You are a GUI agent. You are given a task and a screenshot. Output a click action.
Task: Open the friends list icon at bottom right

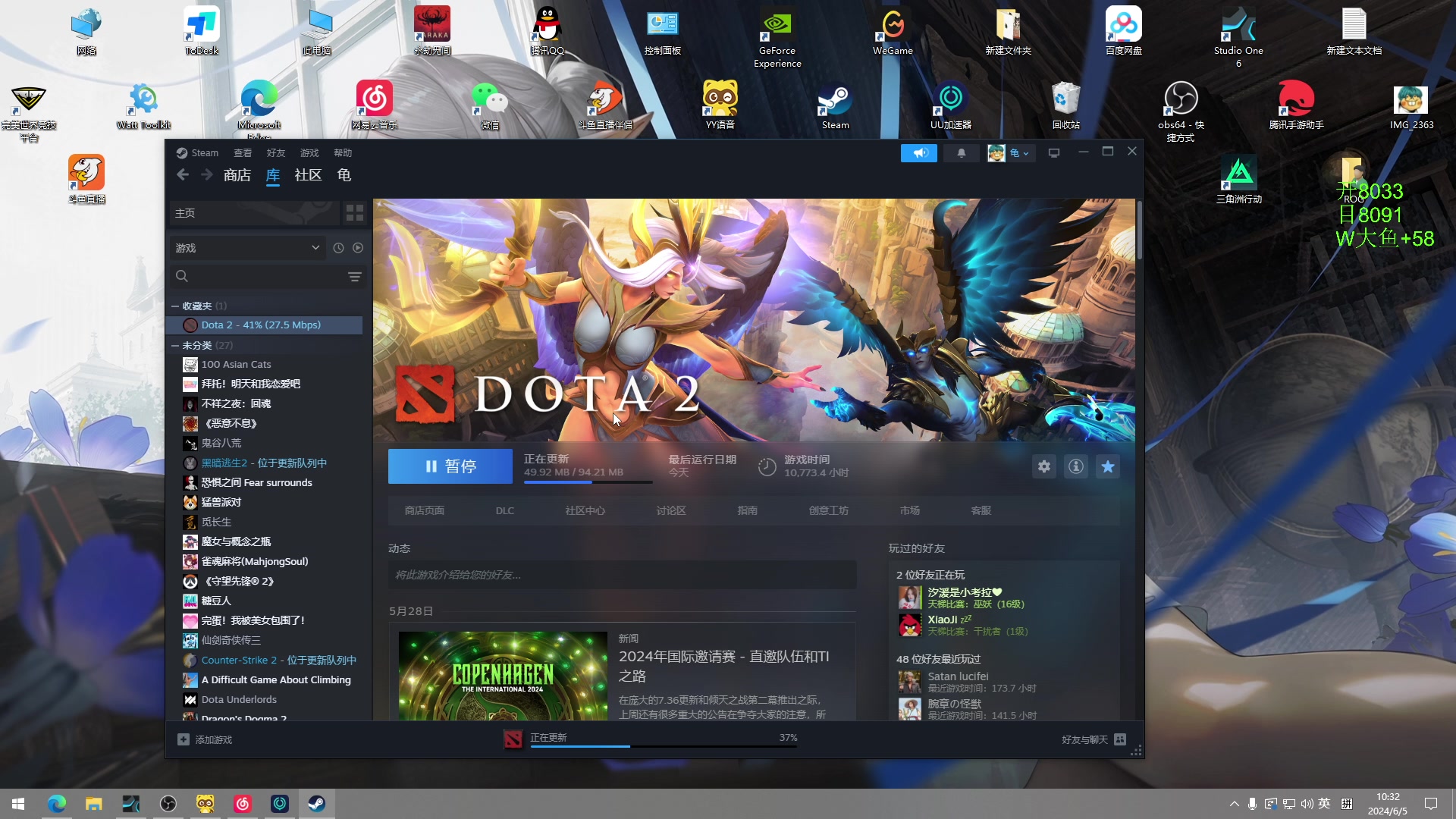tap(1120, 739)
